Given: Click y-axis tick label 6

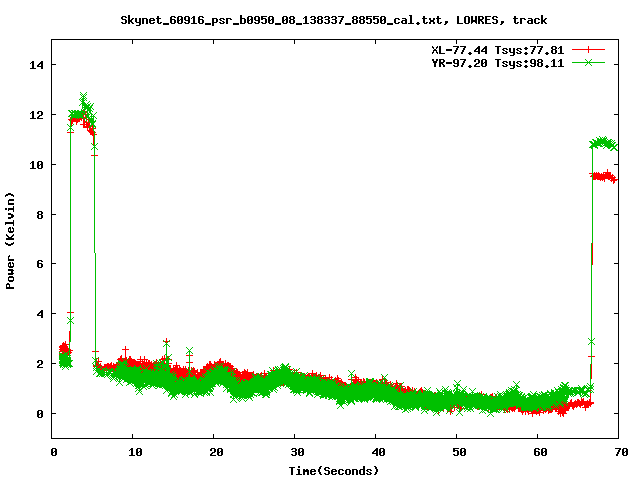Looking at the screenshot, I should [x=40, y=264].
